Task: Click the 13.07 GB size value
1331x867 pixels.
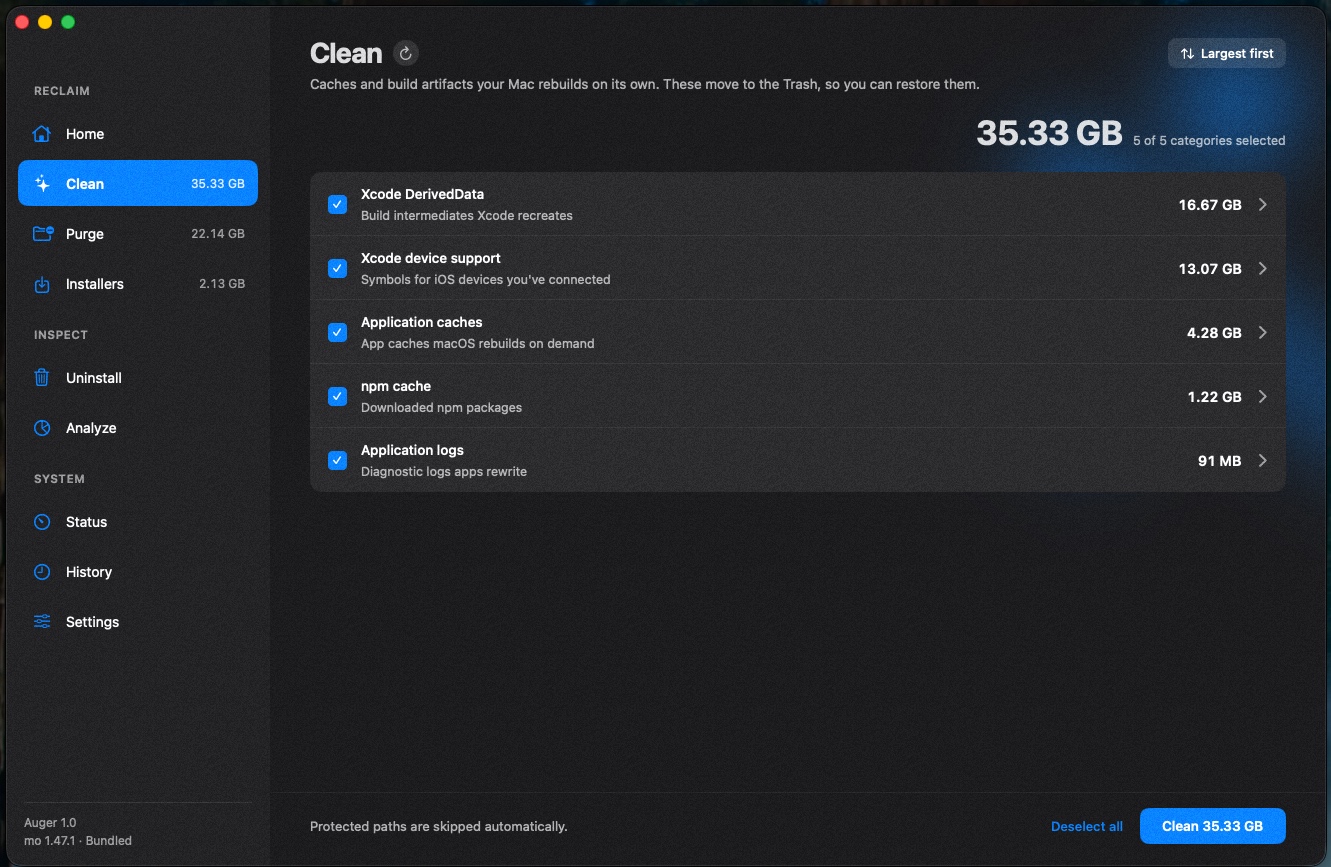Action: click(x=1210, y=269)
